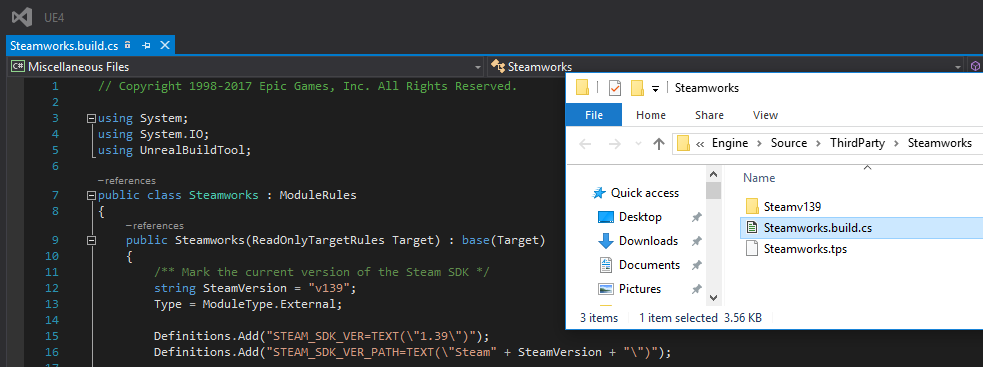Open the Share ribbon tab
The width and height of the screenshot is (983, 367).
(x=709, y=115)
